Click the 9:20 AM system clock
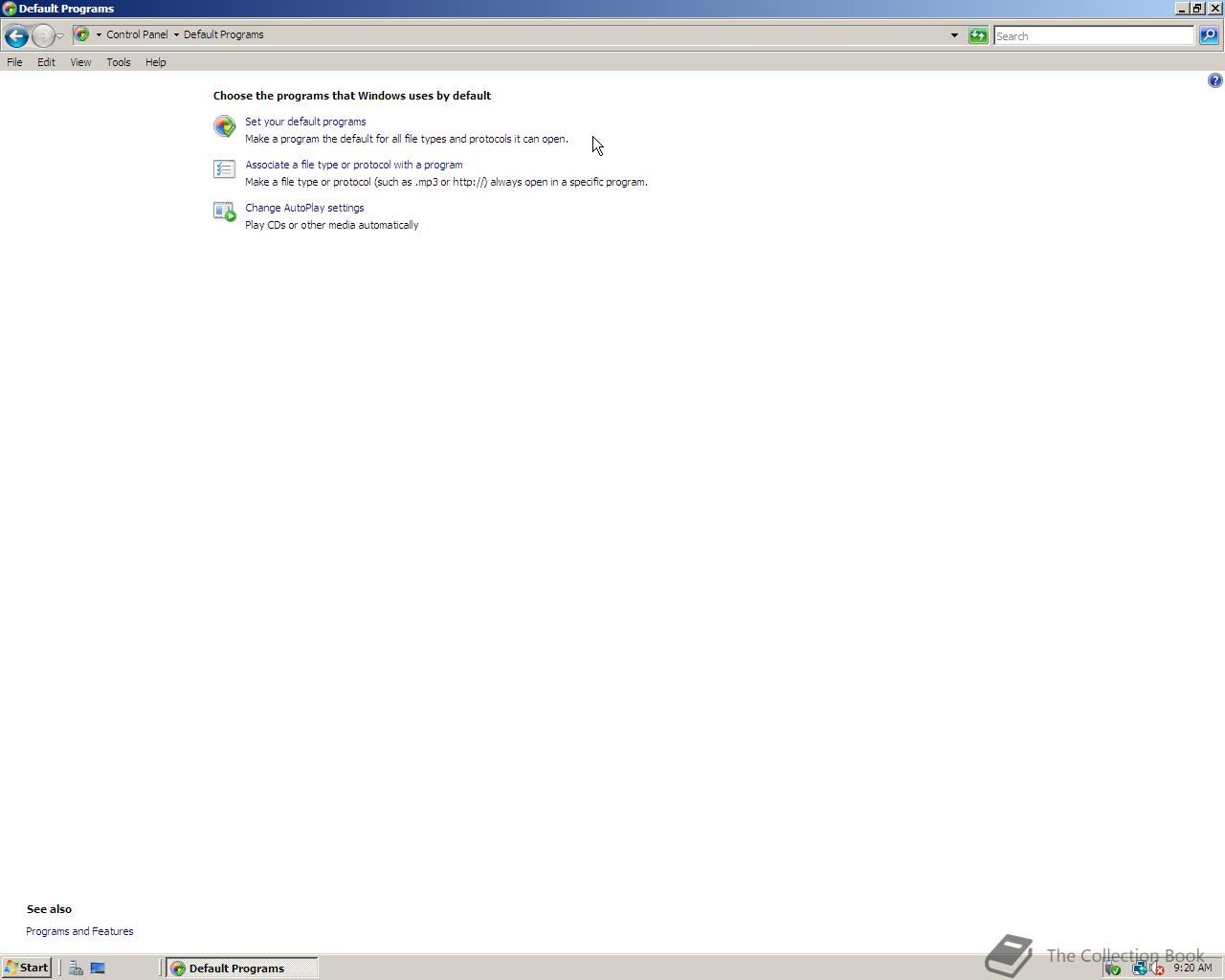1225x980 pixels. [x=1192, y=968]
